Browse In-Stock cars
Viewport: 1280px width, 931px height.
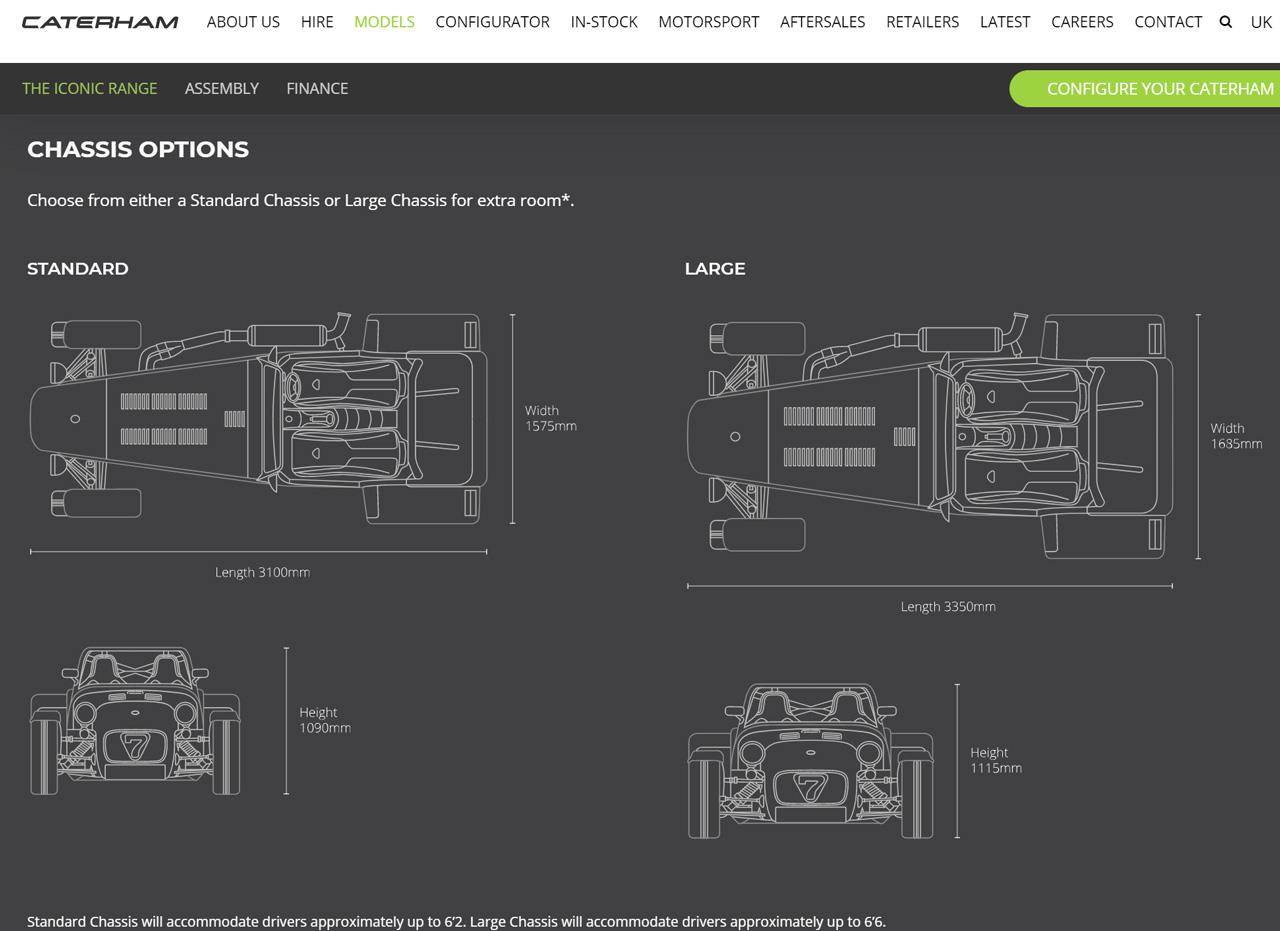(x=604, y=21)
